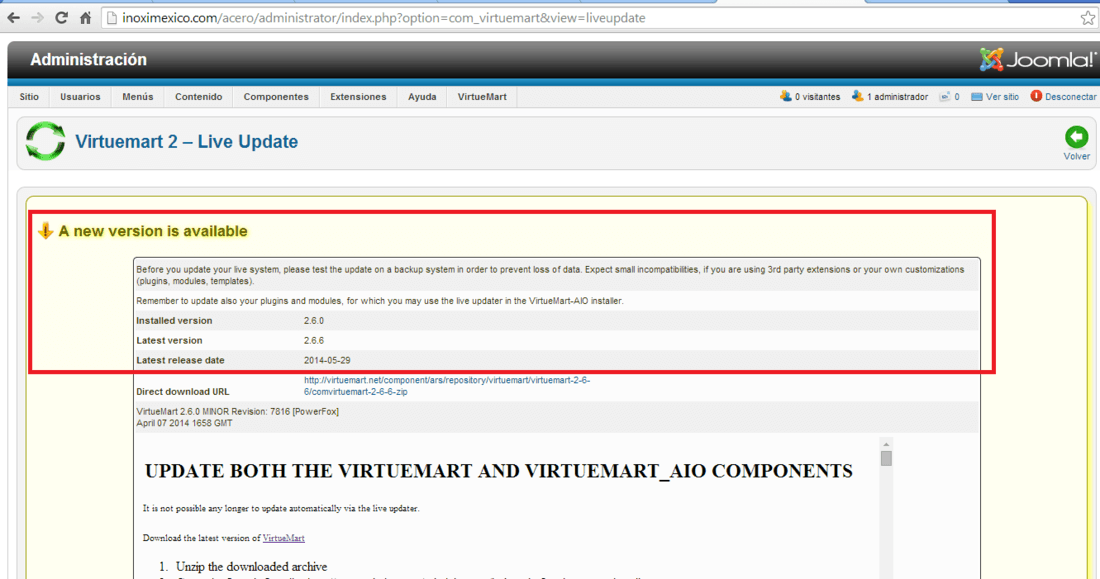Screen dimensions: 1100x579
Task: Open the Usuarios menu
Action: click(80, 97)
